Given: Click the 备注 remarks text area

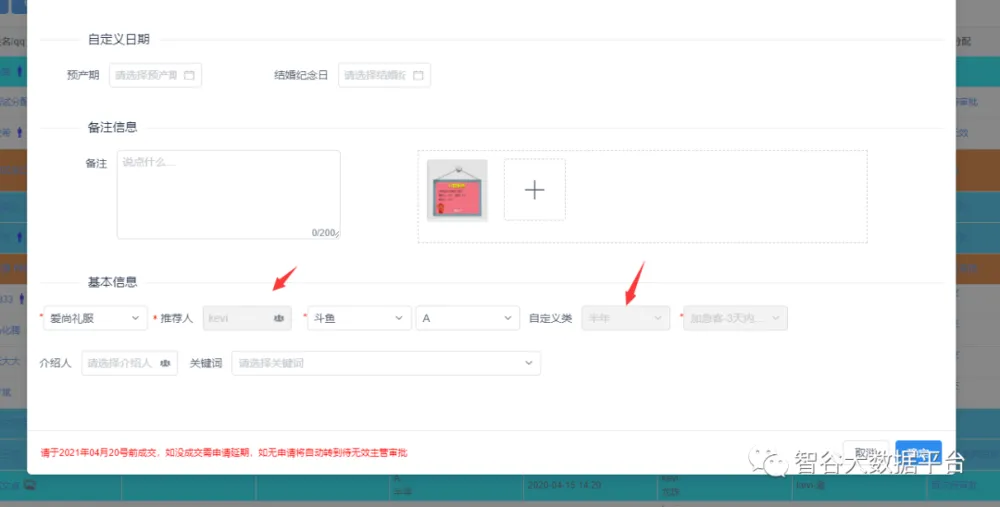Looking at the screenshot, I should 228,195.
